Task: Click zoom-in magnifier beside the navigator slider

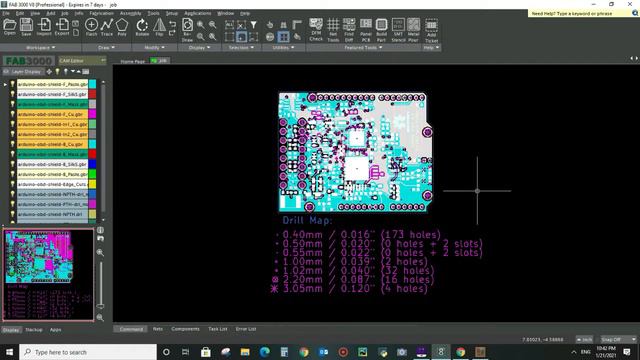Action: 100,253
